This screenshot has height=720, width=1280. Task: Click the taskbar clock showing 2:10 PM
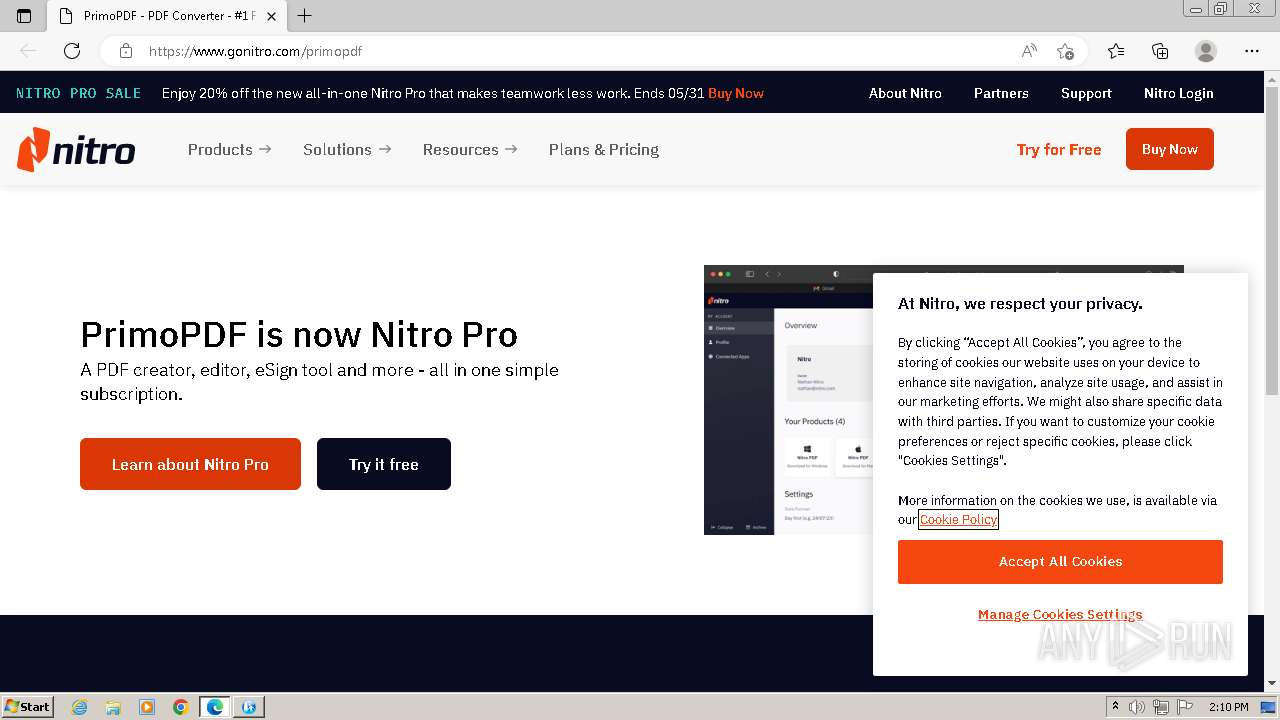1228,707
